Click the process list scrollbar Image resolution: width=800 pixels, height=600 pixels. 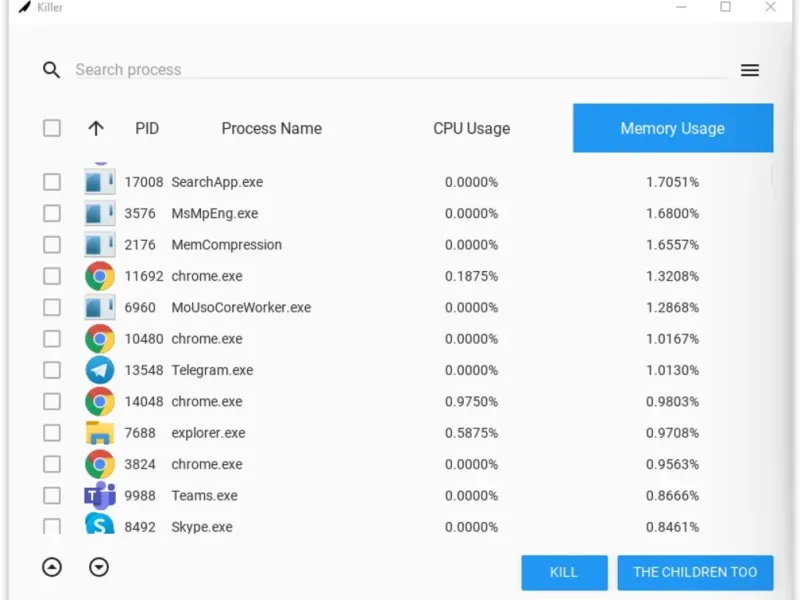pos(773,177)
